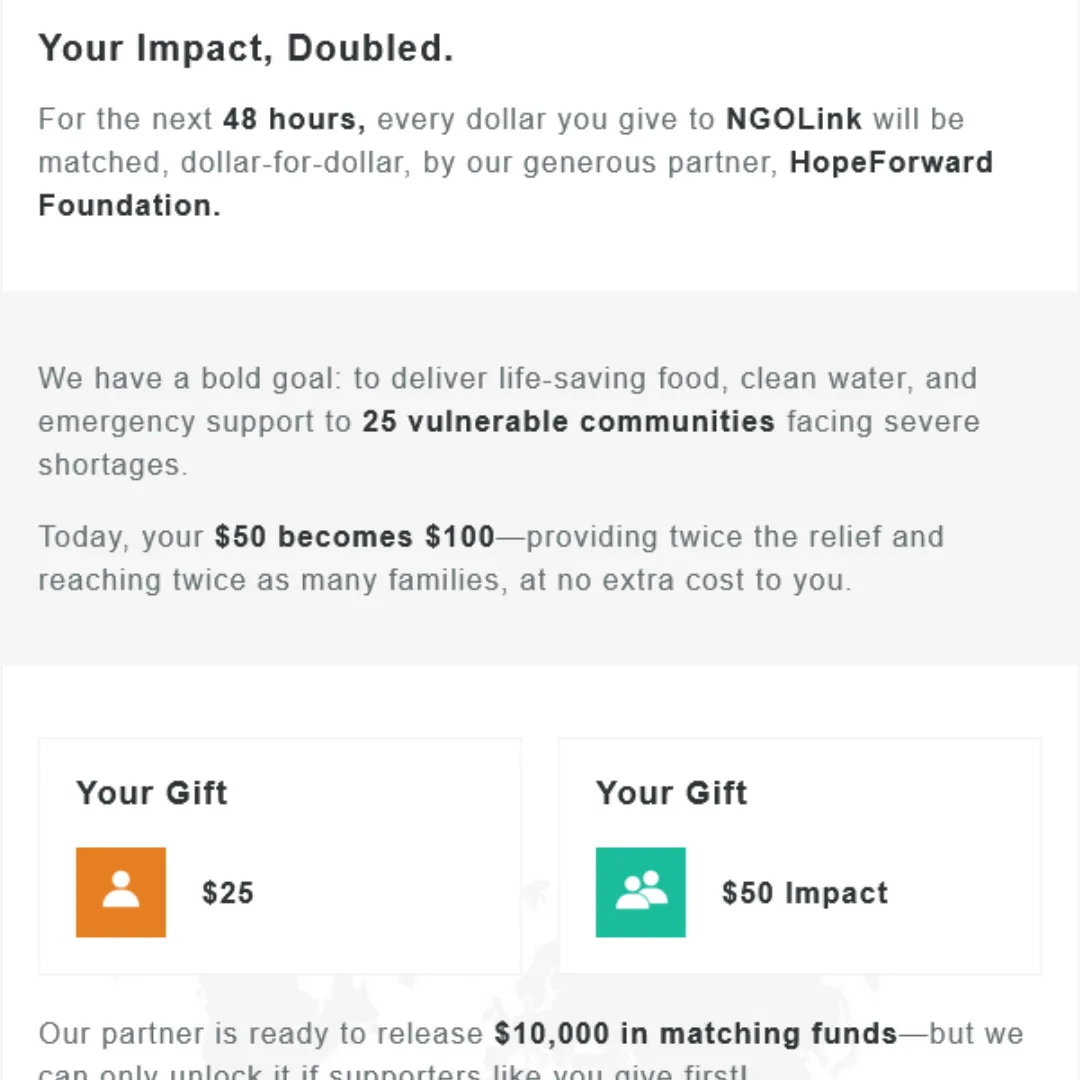Click the bold "NGOLink" organization name
This screenshot has width=1080, height=1080.
tap(794, 119)
